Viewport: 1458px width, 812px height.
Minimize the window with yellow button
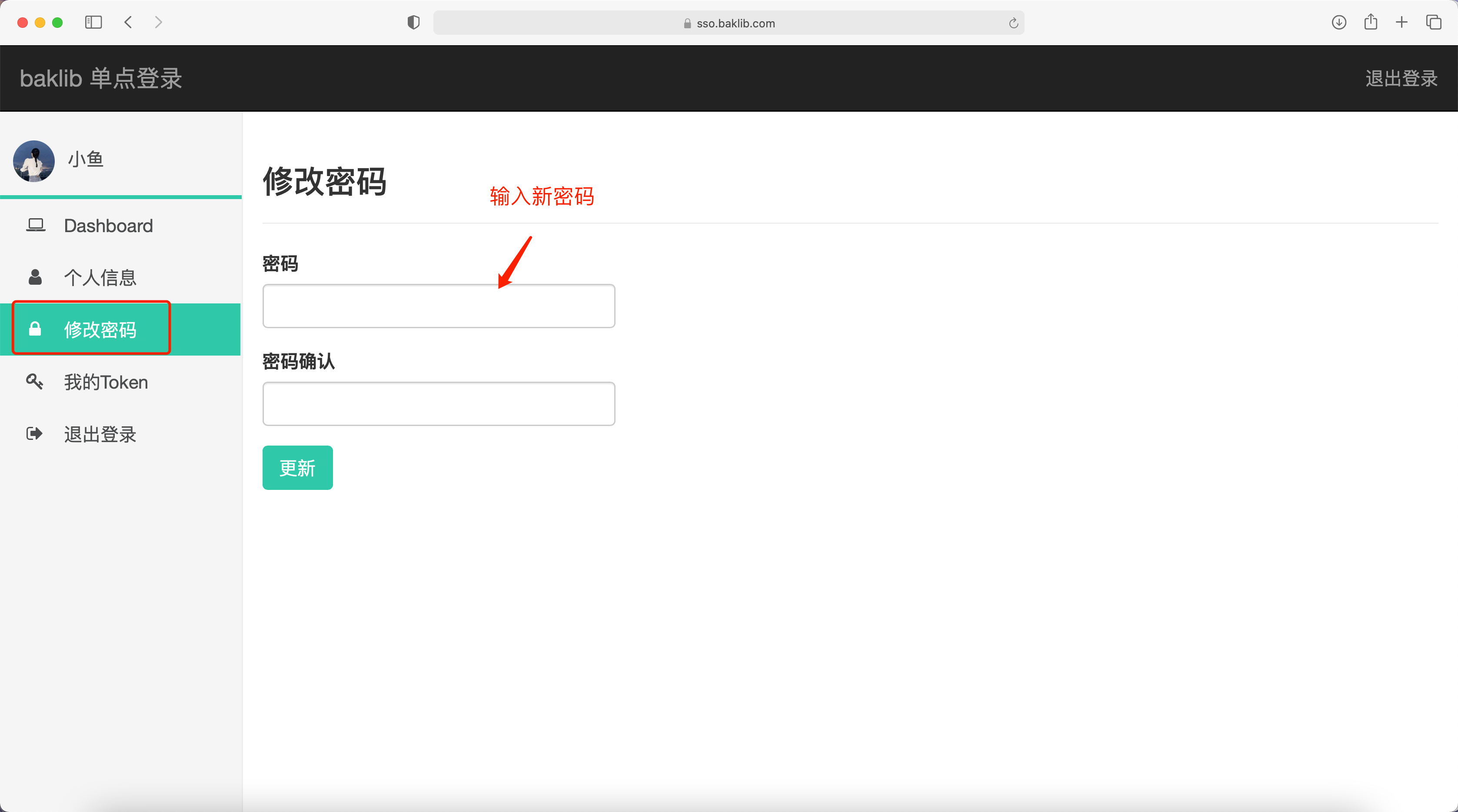click(x=40, y=23)
